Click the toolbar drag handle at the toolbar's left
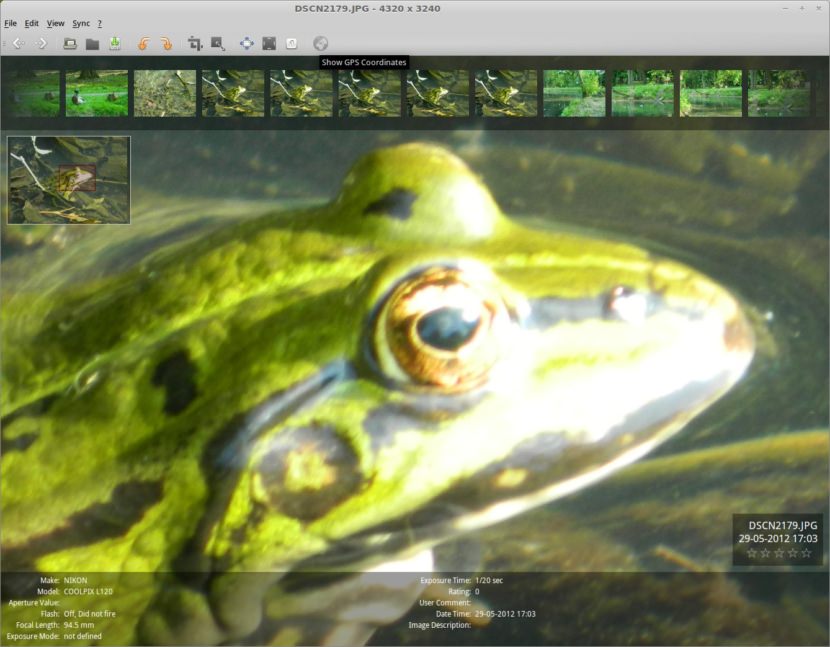 coord(4,43)
